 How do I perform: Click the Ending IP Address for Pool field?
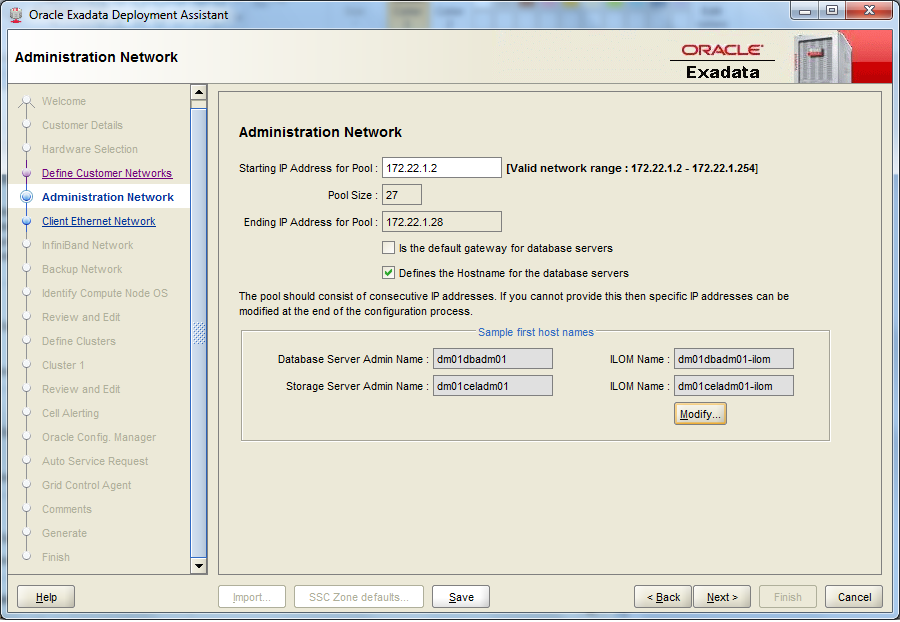(x=441, y=221)
